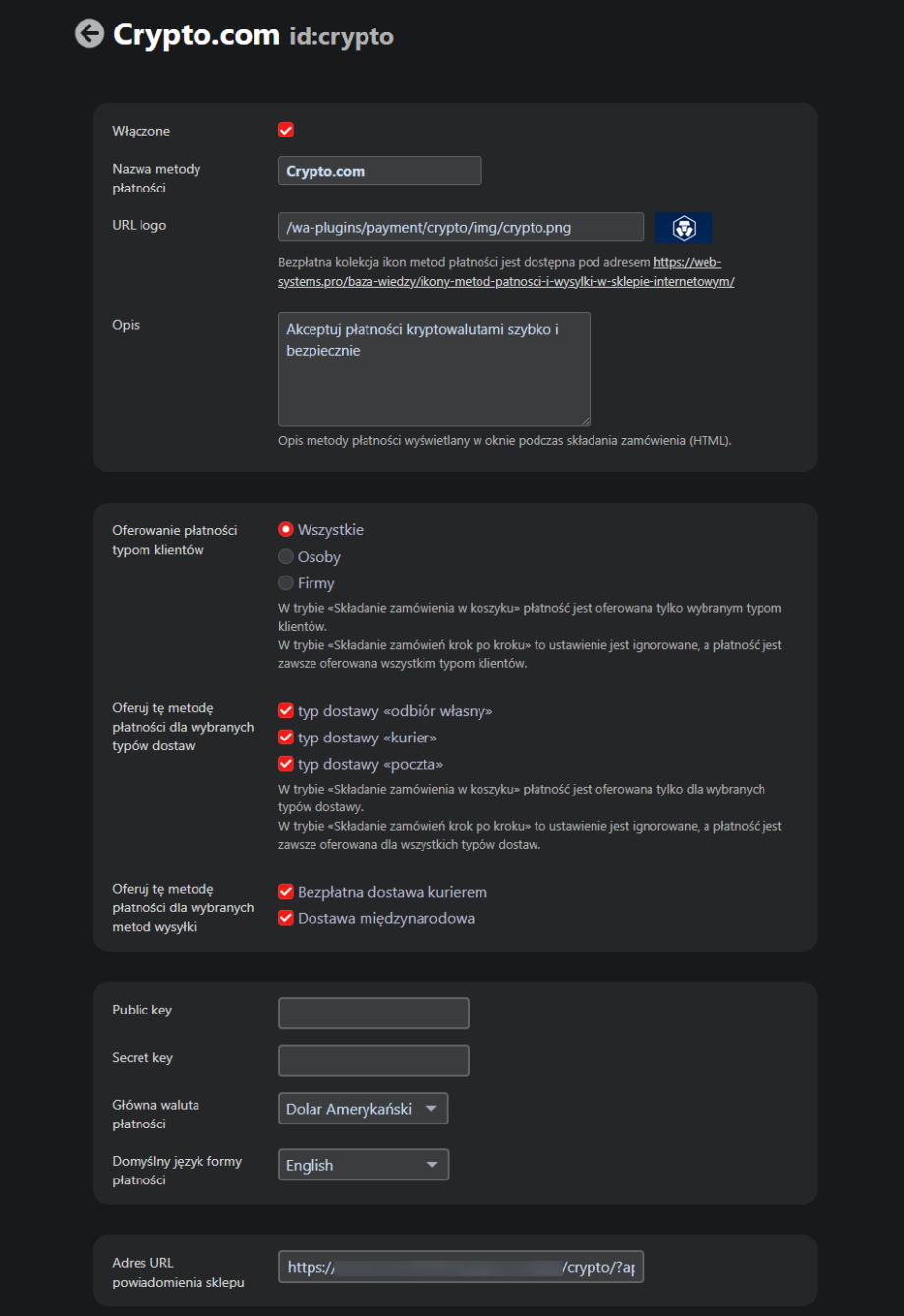The height and width of the screenshot is (1316, 904).
Task: Uncheck Bezpłatna dostawa kurierem
Action: [x=286, y=893]
